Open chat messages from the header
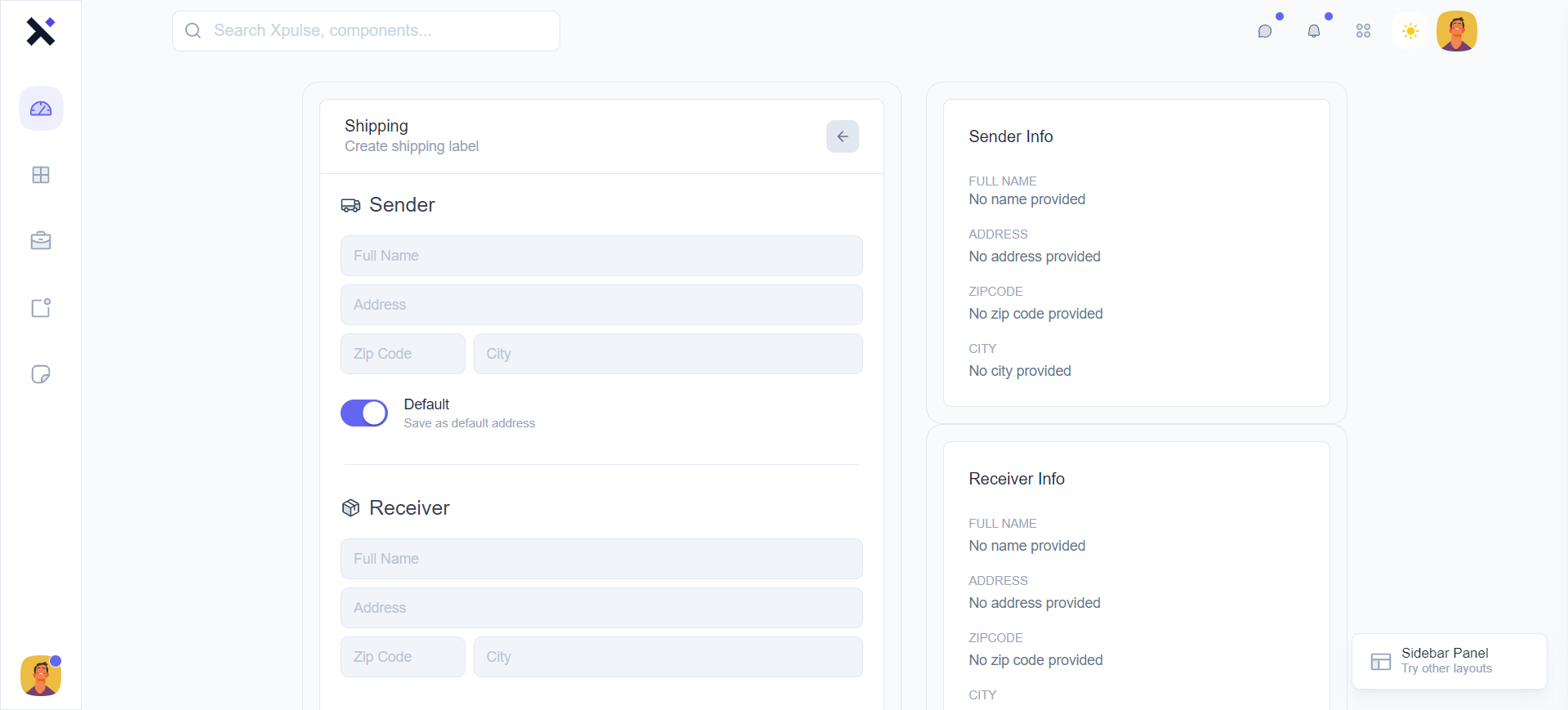Screen dimensions: 1568x710 coord(1265,31)
